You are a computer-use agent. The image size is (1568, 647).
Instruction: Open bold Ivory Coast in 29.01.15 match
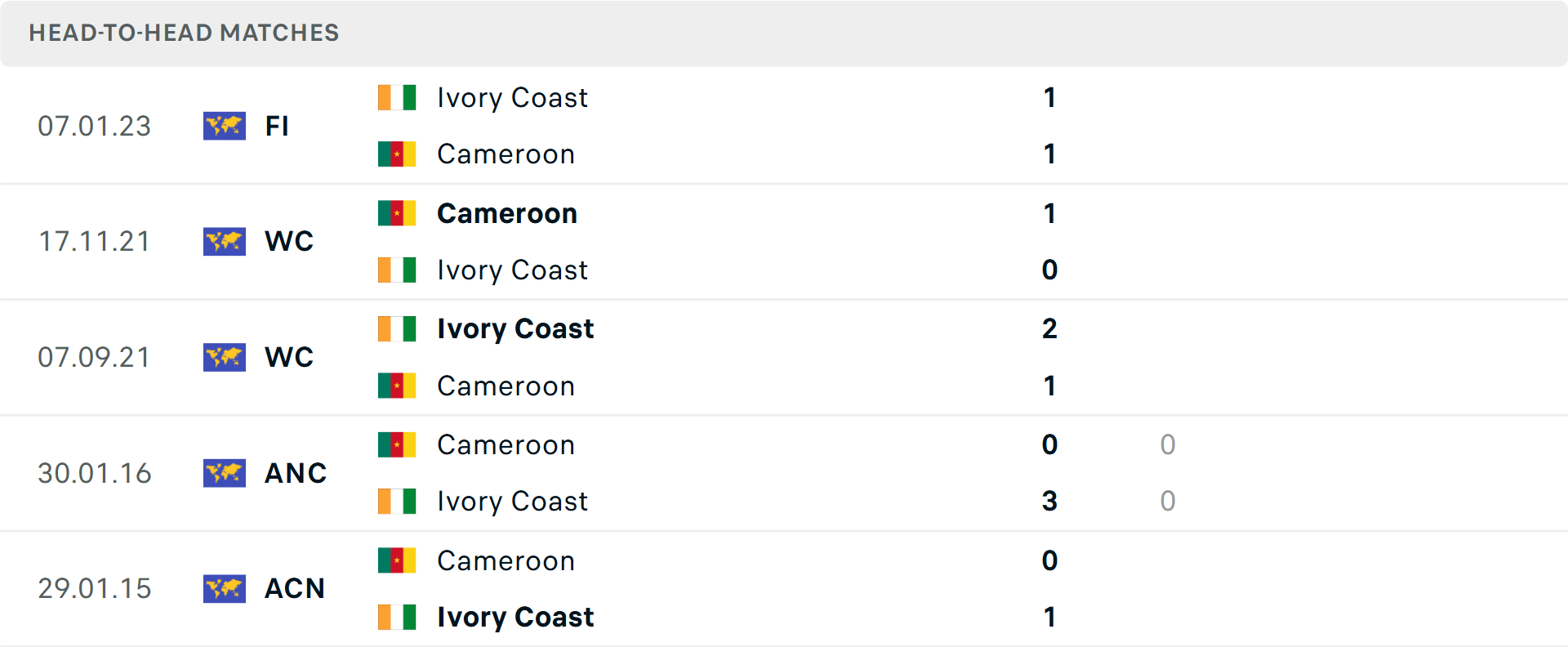tap(515, 618)
